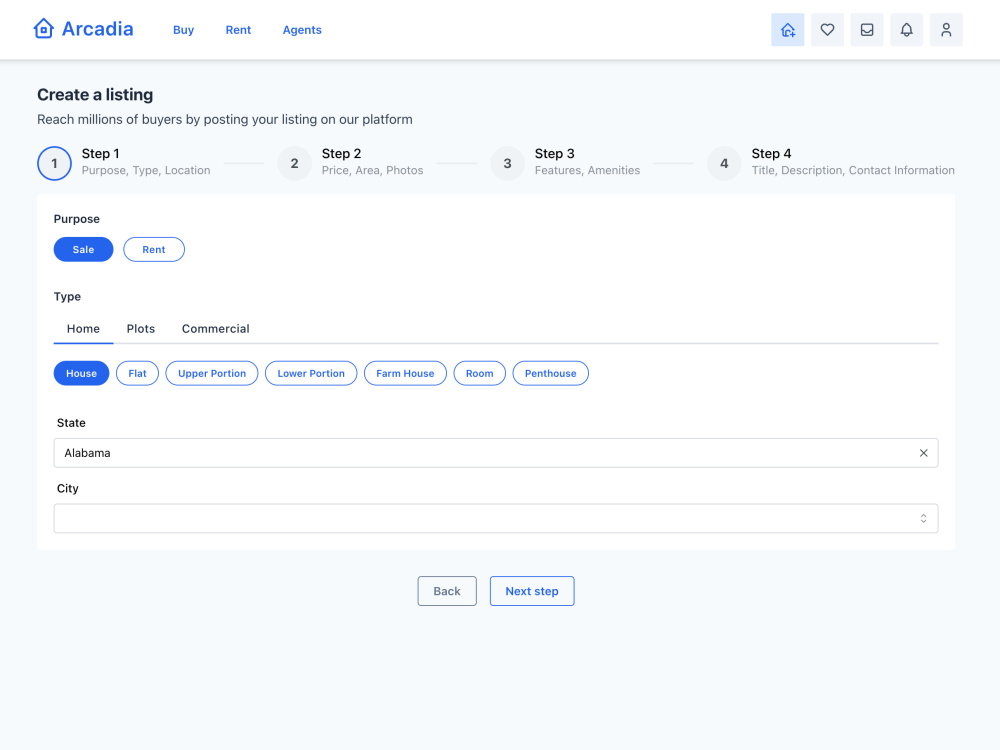The image size is (1000, 750).
Task: Click the Next step button
Action: click(532, 591)
